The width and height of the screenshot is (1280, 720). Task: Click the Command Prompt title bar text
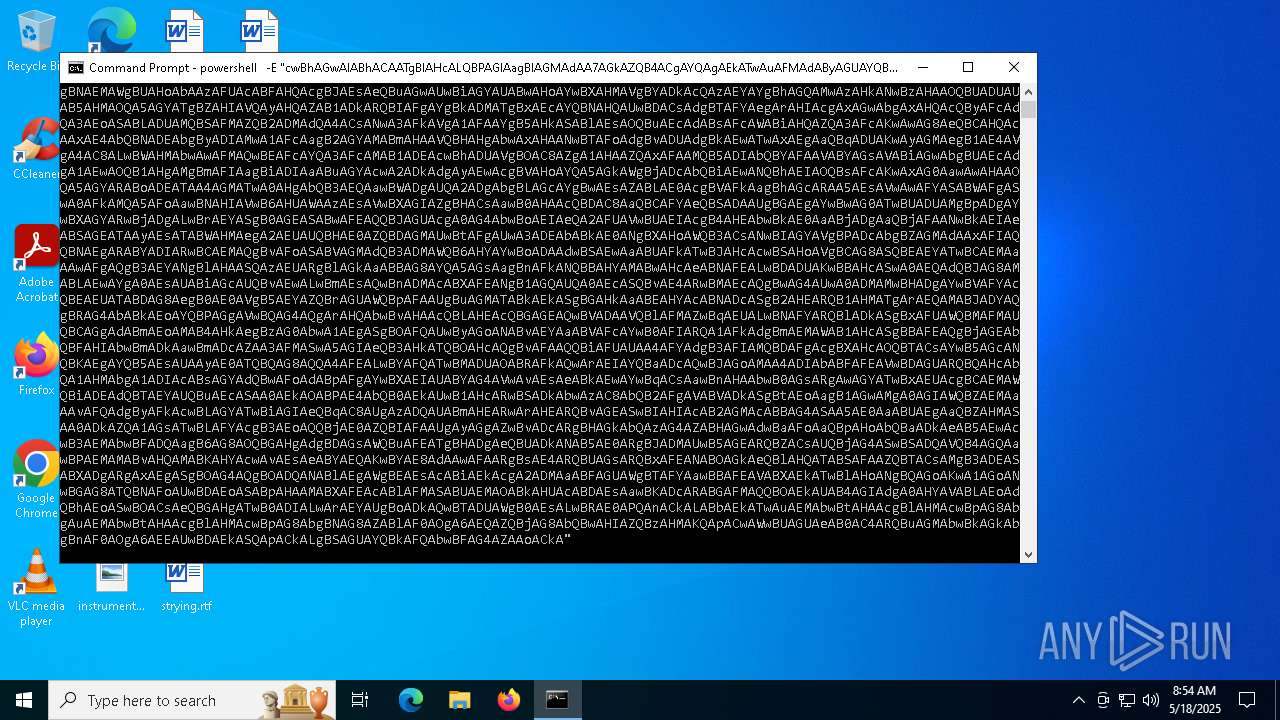(x=493, y=68)
